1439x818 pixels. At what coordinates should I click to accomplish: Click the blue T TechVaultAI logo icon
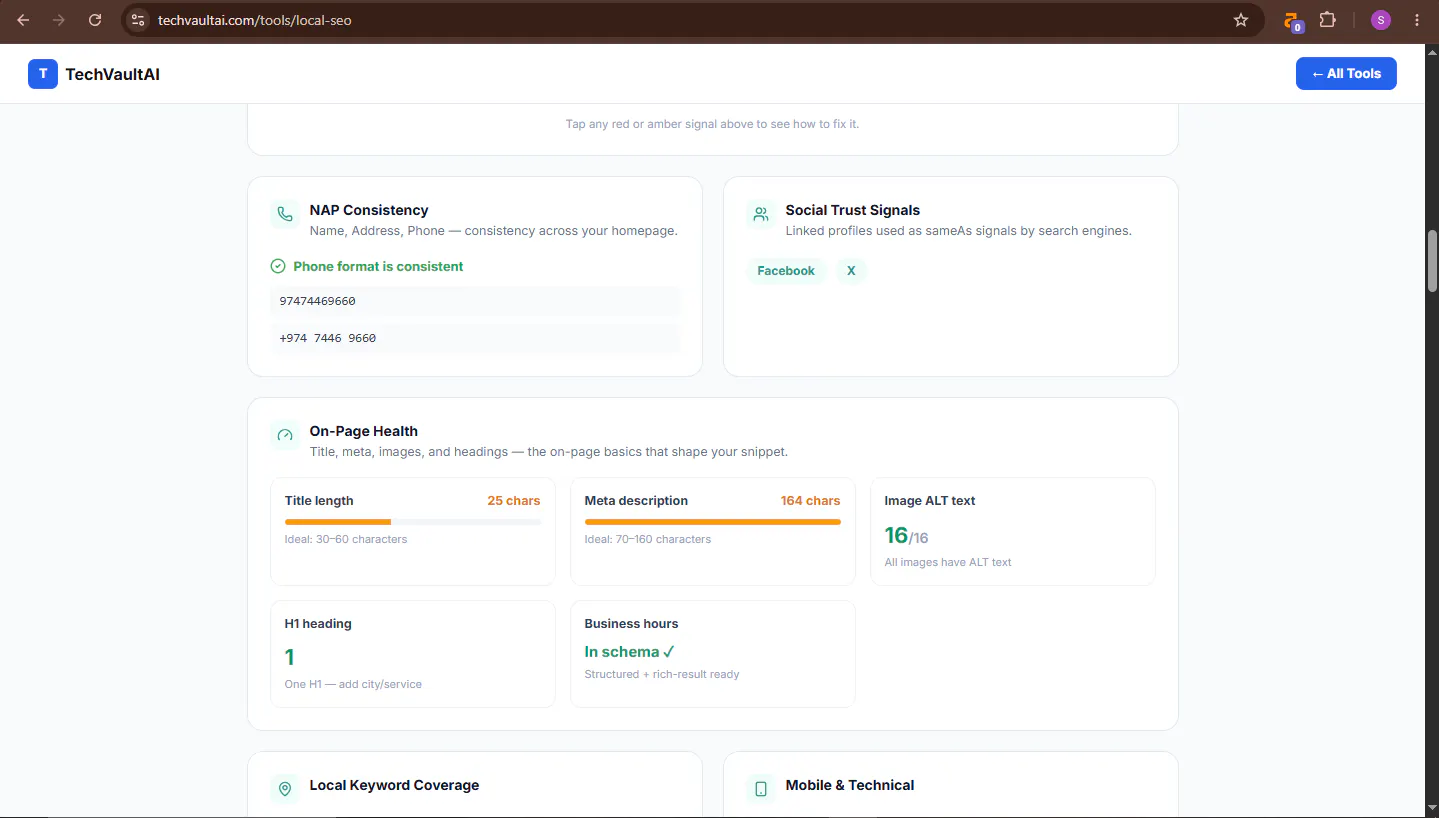coord(43,74)
